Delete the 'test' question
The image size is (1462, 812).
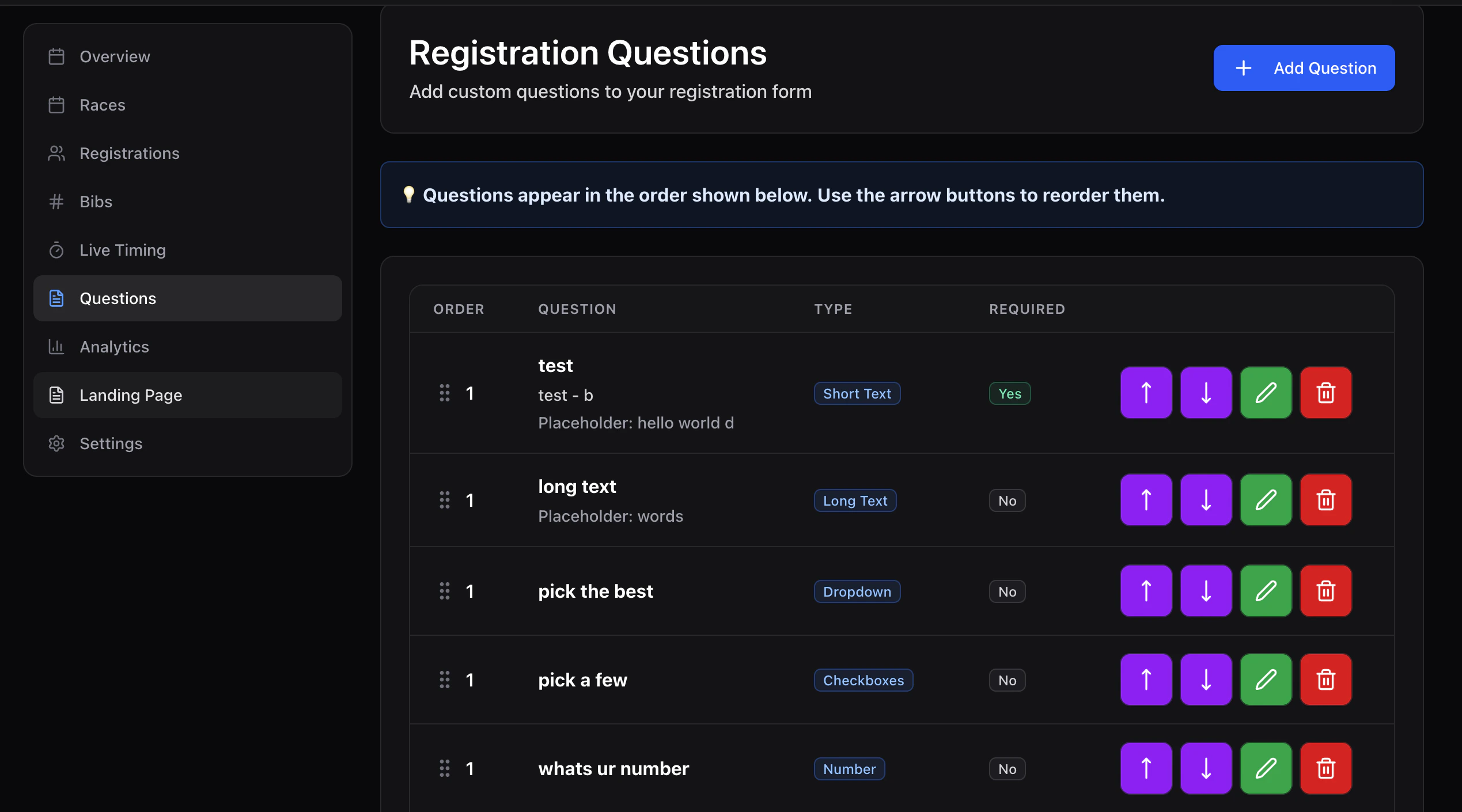[x=1325, y=393]
